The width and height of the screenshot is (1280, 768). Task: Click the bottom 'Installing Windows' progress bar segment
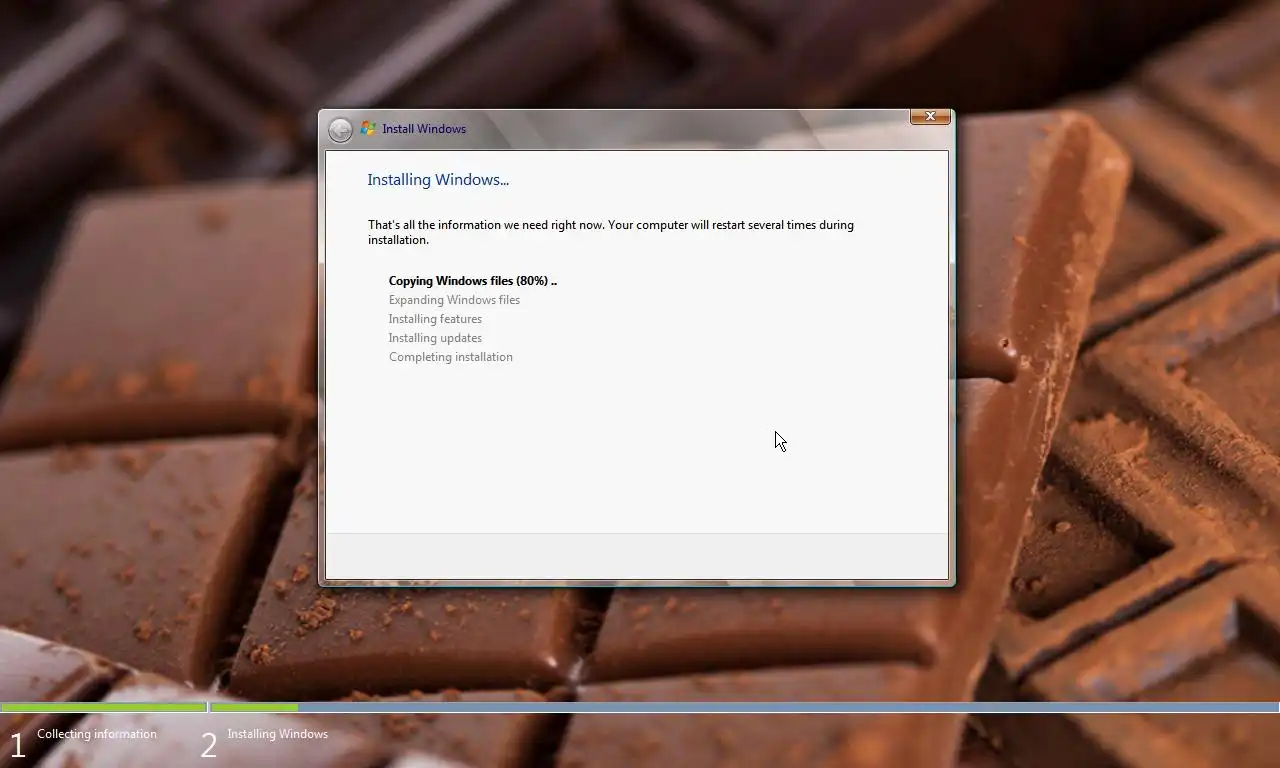click(744, 707)
